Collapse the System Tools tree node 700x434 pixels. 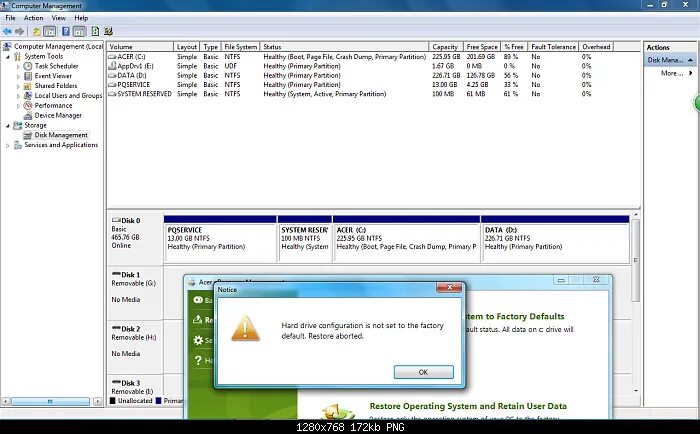[x=8, y=57]
